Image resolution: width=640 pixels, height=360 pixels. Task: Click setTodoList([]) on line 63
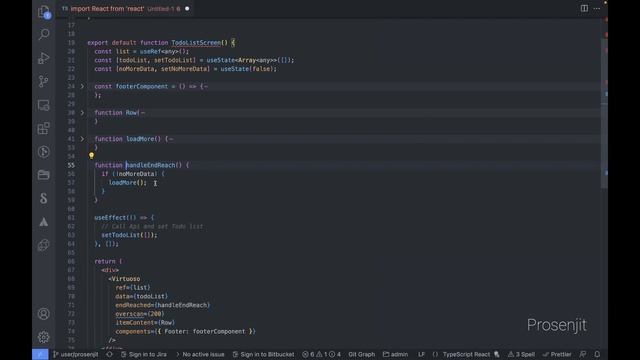point(129,235)
